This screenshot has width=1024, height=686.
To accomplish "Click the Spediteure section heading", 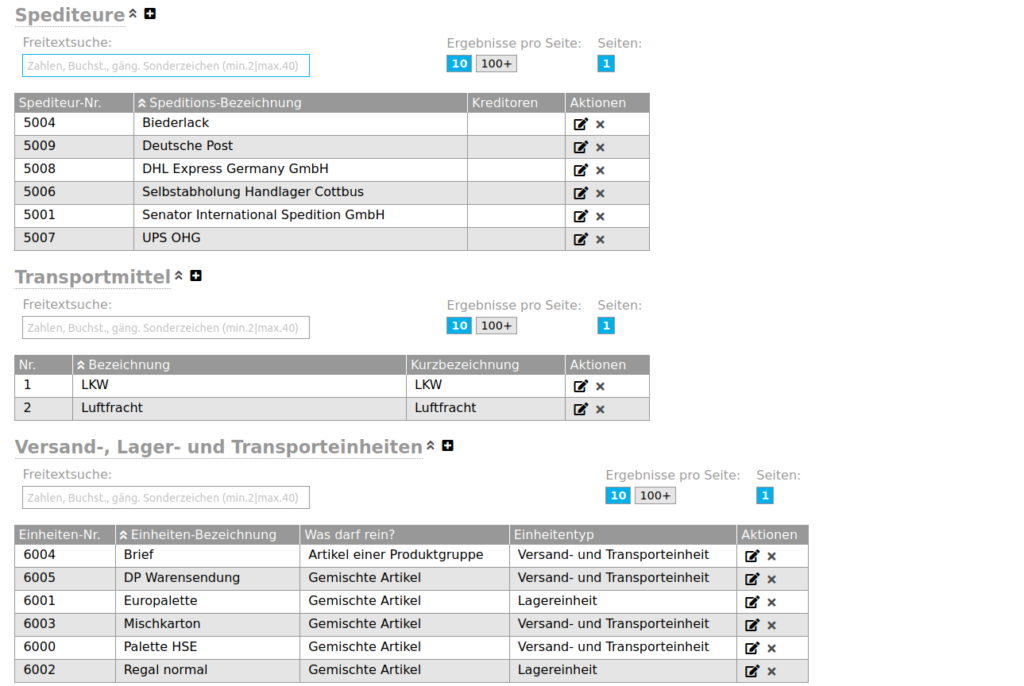I will pos(70,15).
